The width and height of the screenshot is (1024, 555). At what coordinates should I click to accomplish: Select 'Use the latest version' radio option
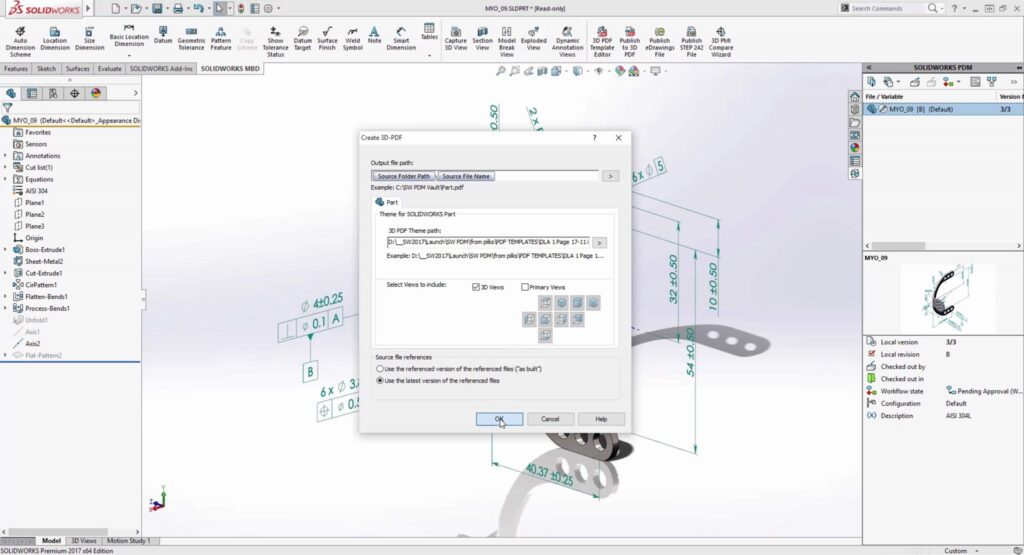pos(380,381)
